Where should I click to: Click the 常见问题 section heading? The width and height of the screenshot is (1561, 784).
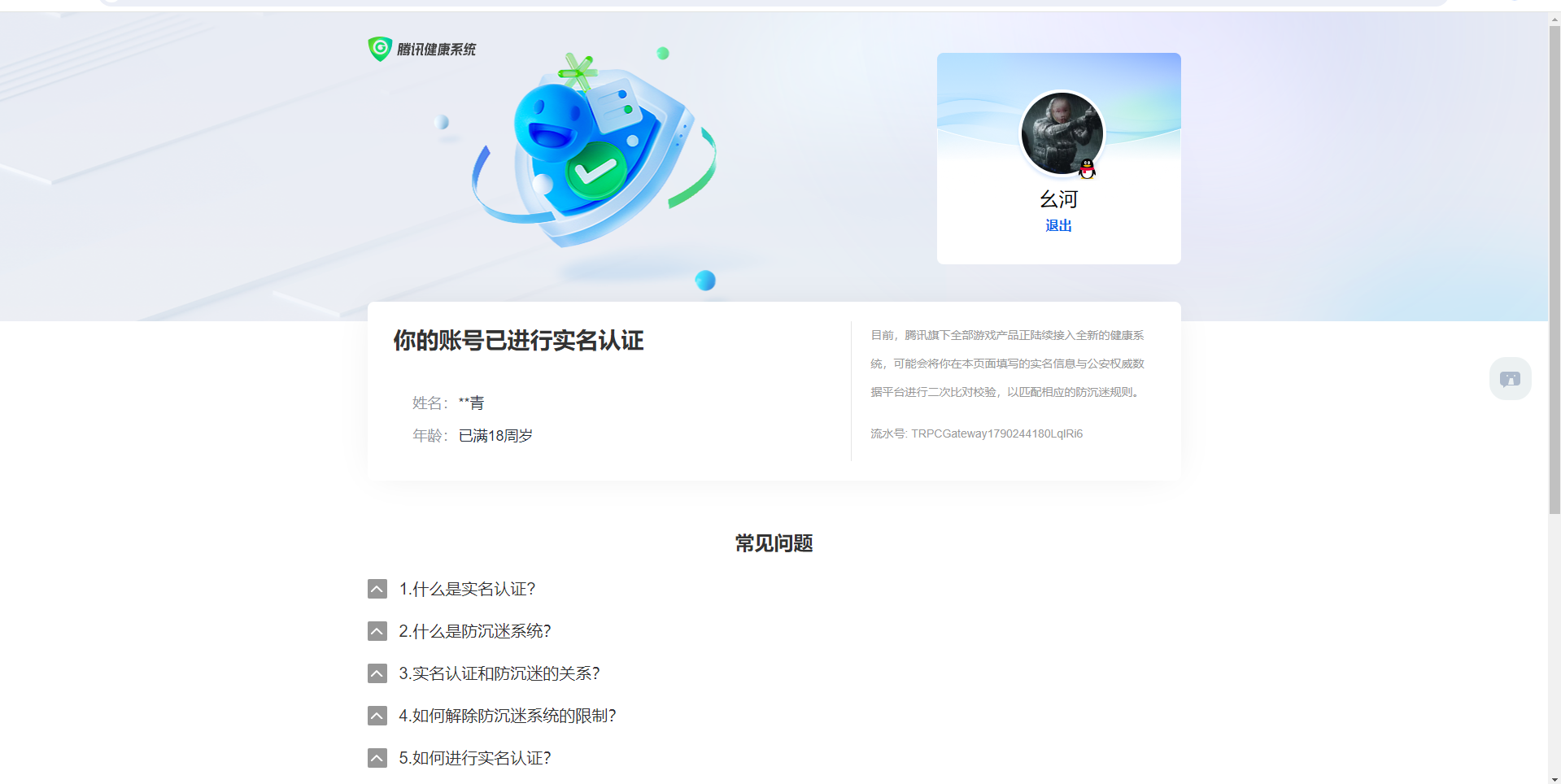[774, 543]
